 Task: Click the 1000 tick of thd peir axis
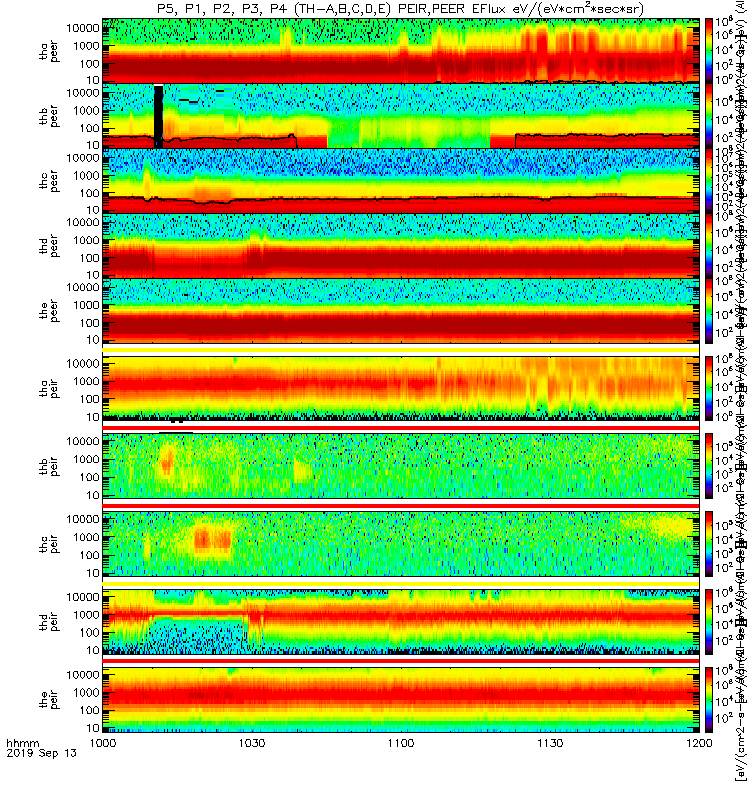click(x=86, y=614)
